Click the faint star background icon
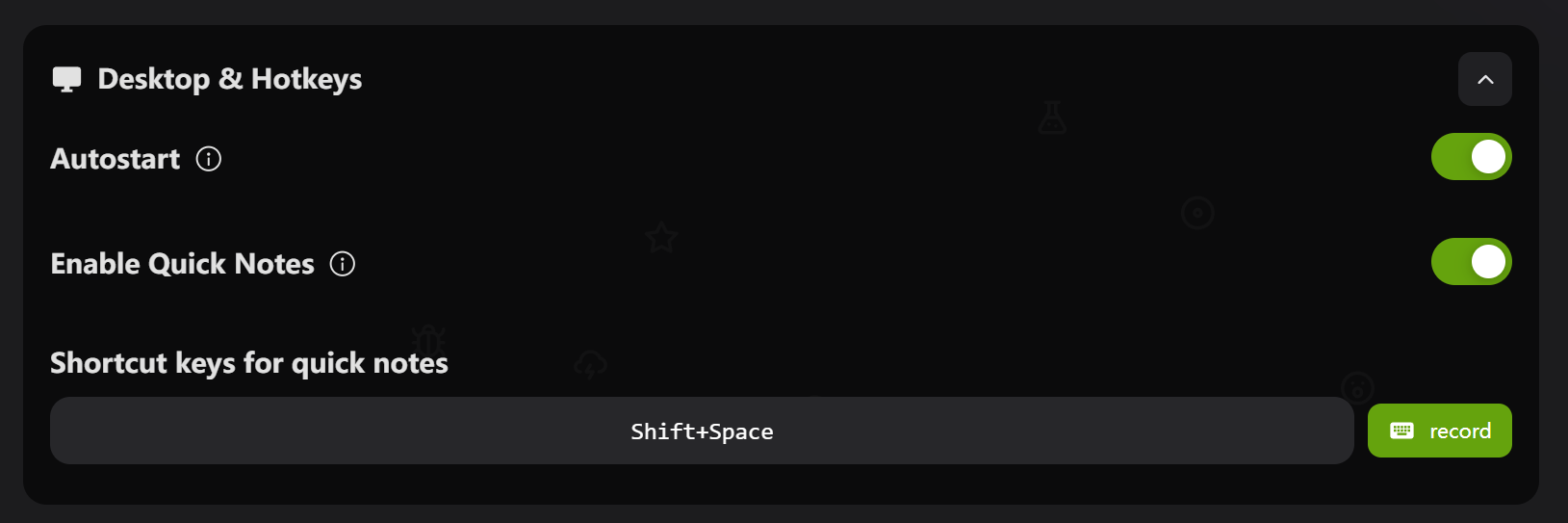Viewport: 1568px width, 523px height. [661, 237]
